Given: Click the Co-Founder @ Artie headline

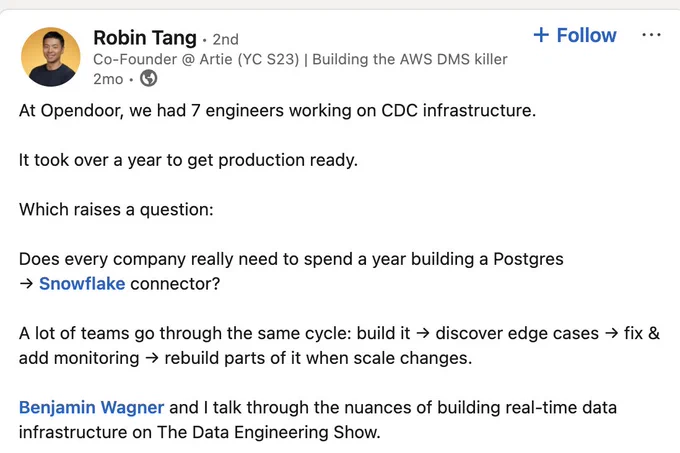Looking at the screenshot, I should click(196, 59).
